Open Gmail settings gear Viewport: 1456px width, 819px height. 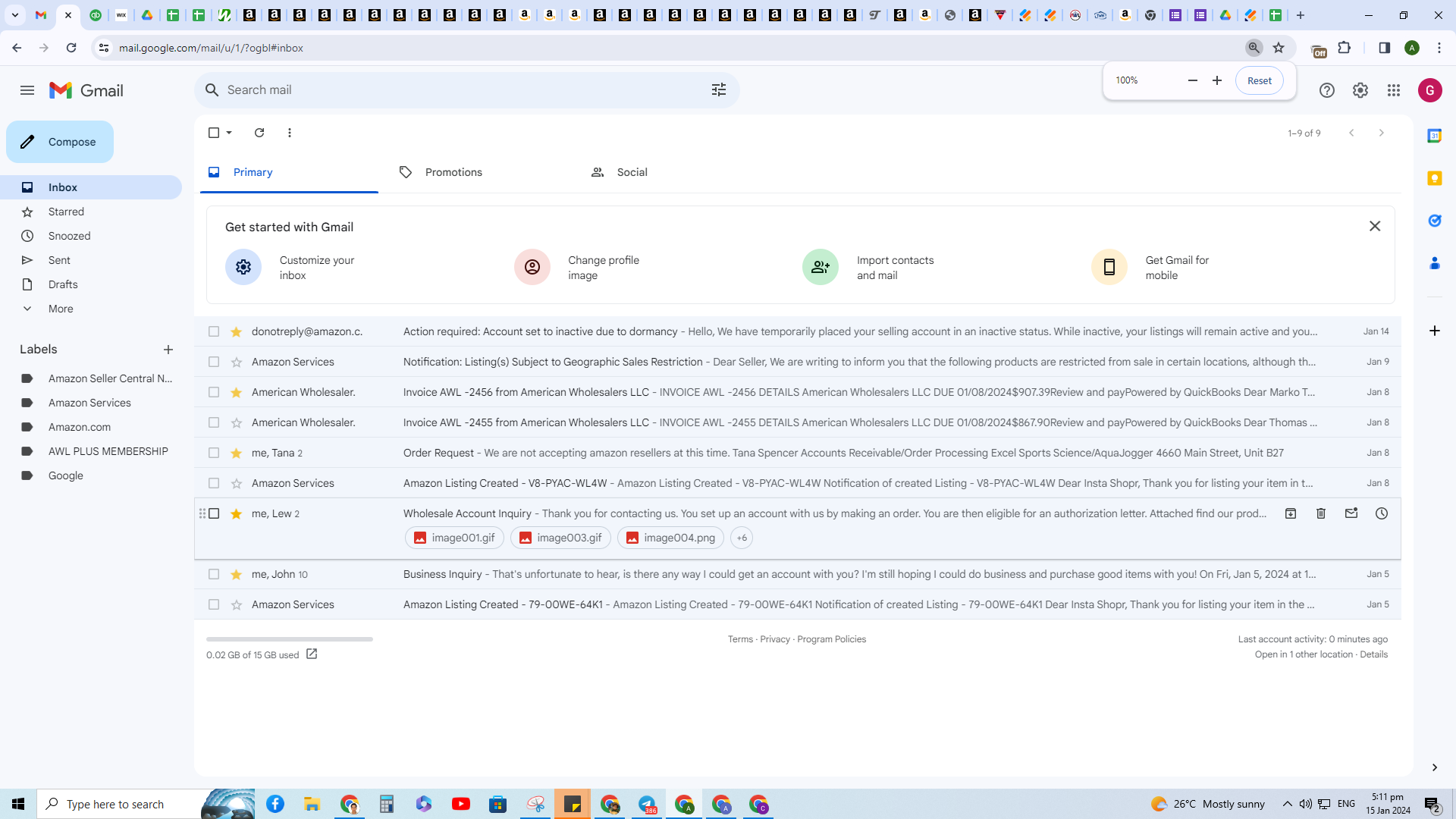pyautogui.click(x=1360, y=90)
